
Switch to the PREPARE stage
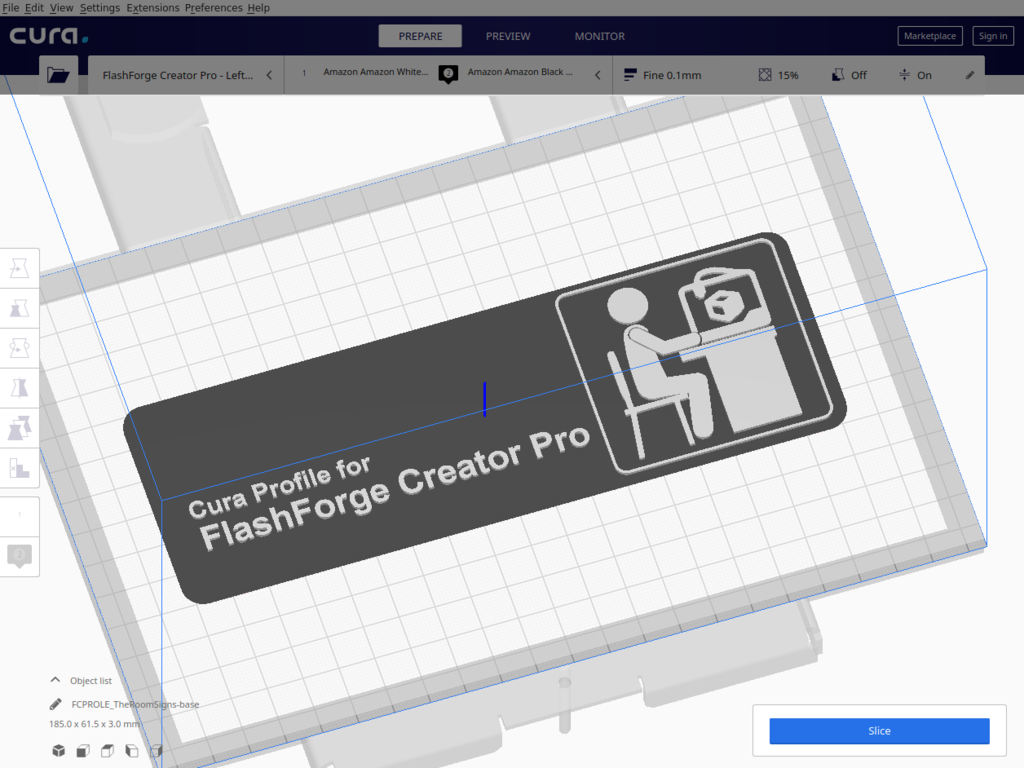pos(420,36)
